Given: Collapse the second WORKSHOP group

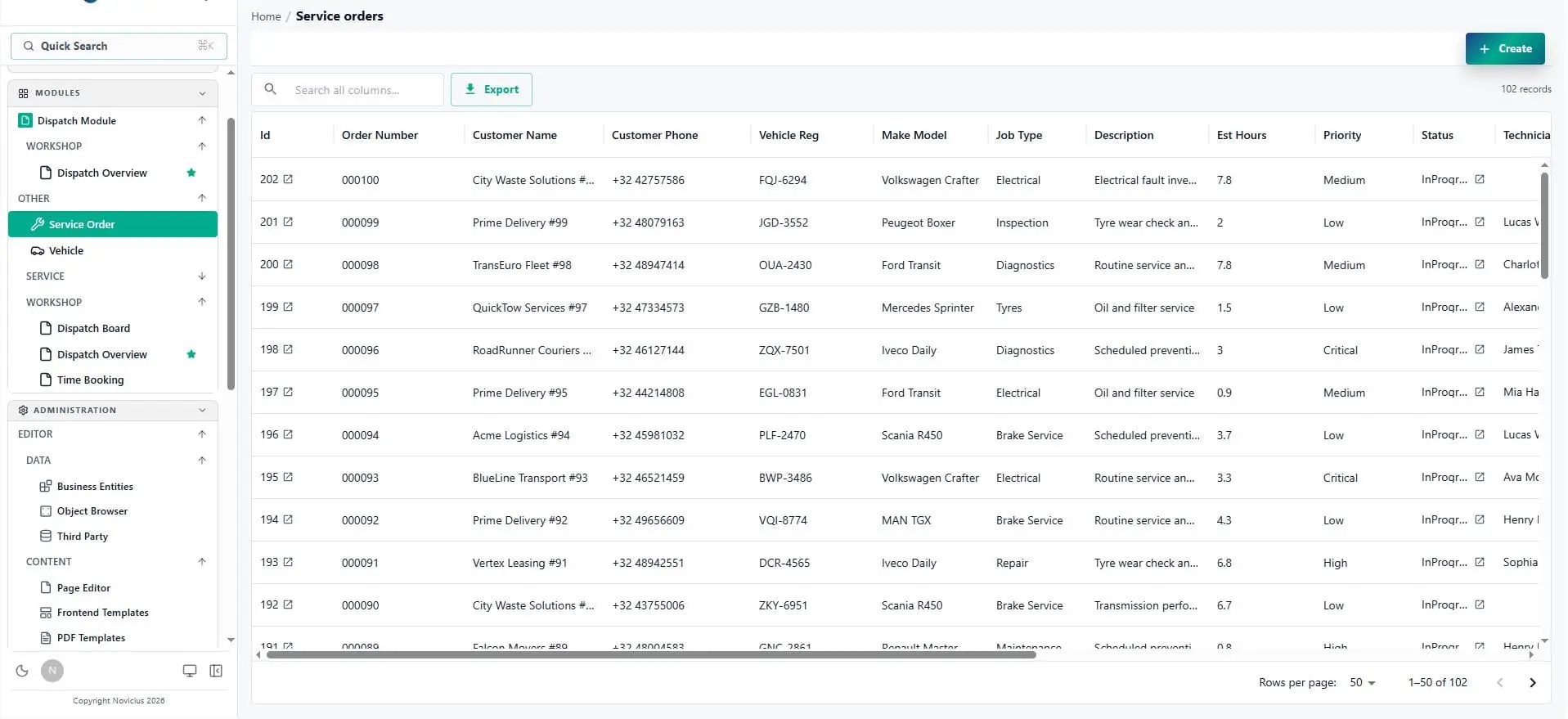Looking at the screenshot, I should click(x=202, y=302).
